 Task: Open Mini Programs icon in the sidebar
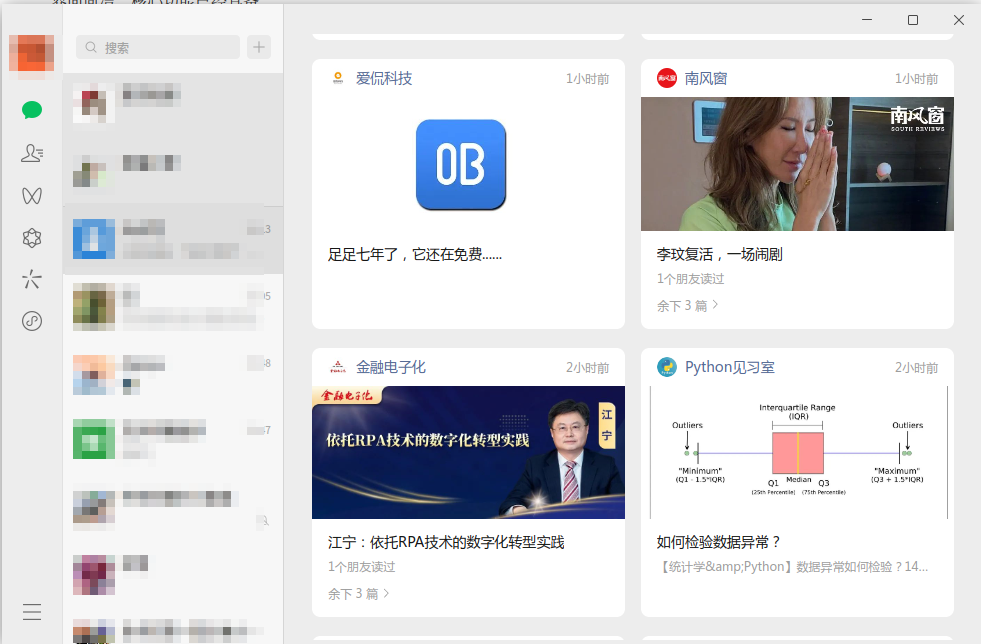32,321
